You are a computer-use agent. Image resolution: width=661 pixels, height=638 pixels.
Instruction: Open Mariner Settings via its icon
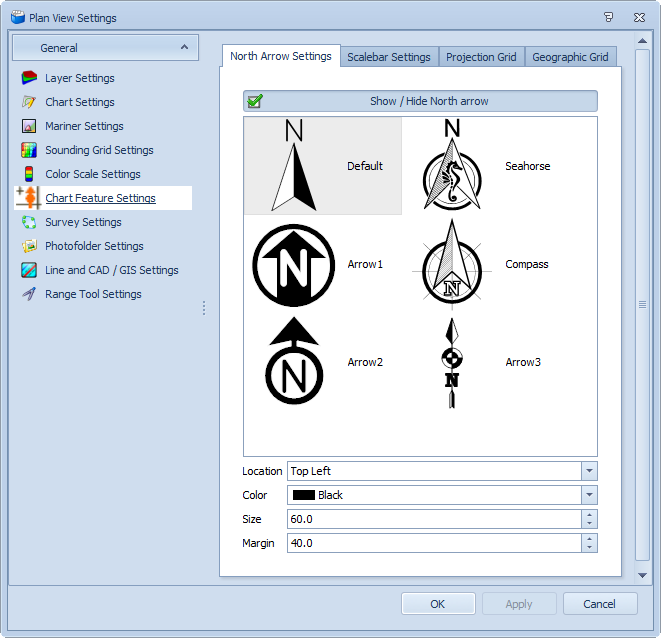[x=29, y=126]
